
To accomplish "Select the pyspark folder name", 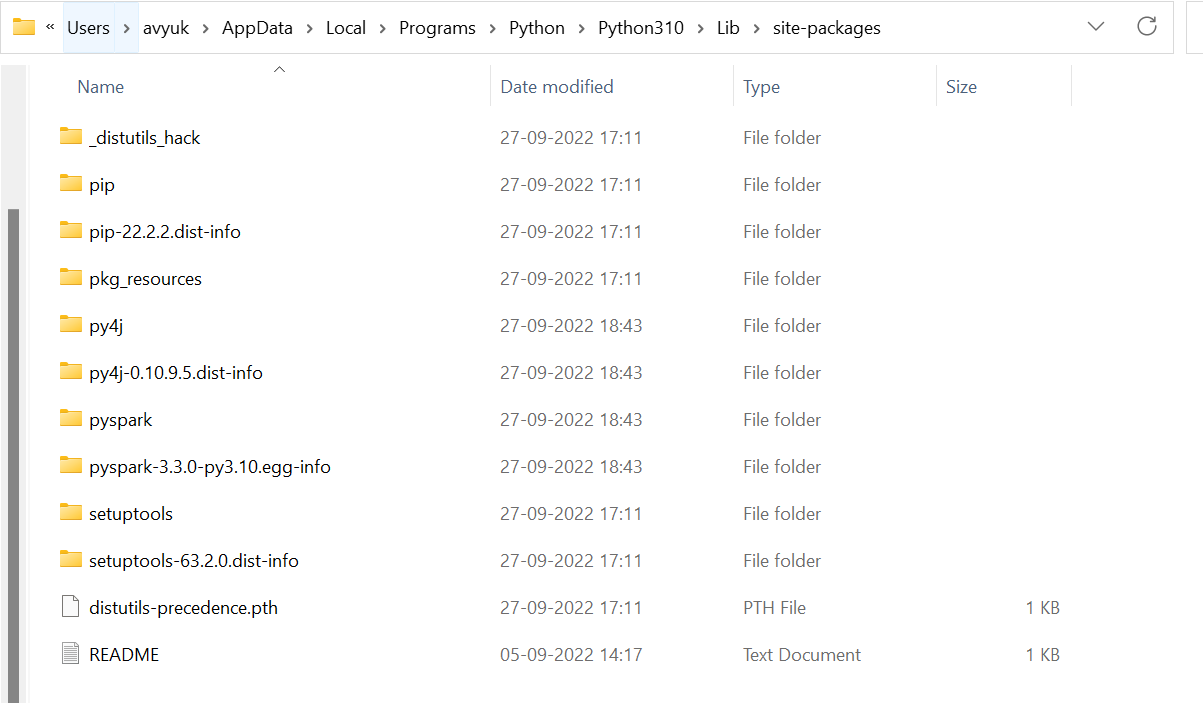I will coord(120,419).
